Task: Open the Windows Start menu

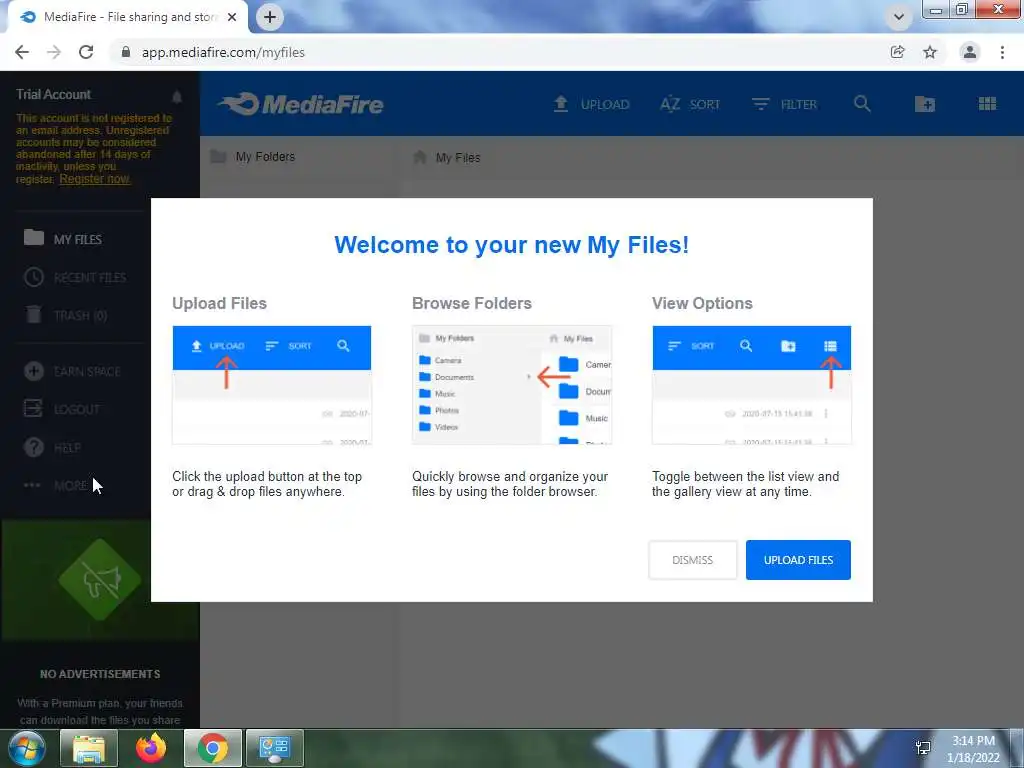Action: coord(27,748)
